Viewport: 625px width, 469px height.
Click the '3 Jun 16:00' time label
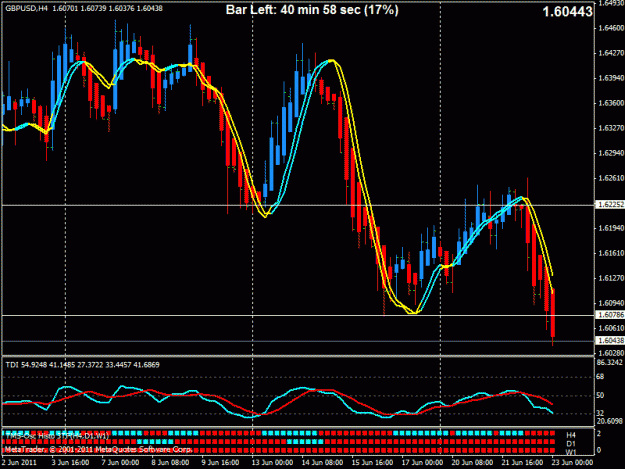71,463
